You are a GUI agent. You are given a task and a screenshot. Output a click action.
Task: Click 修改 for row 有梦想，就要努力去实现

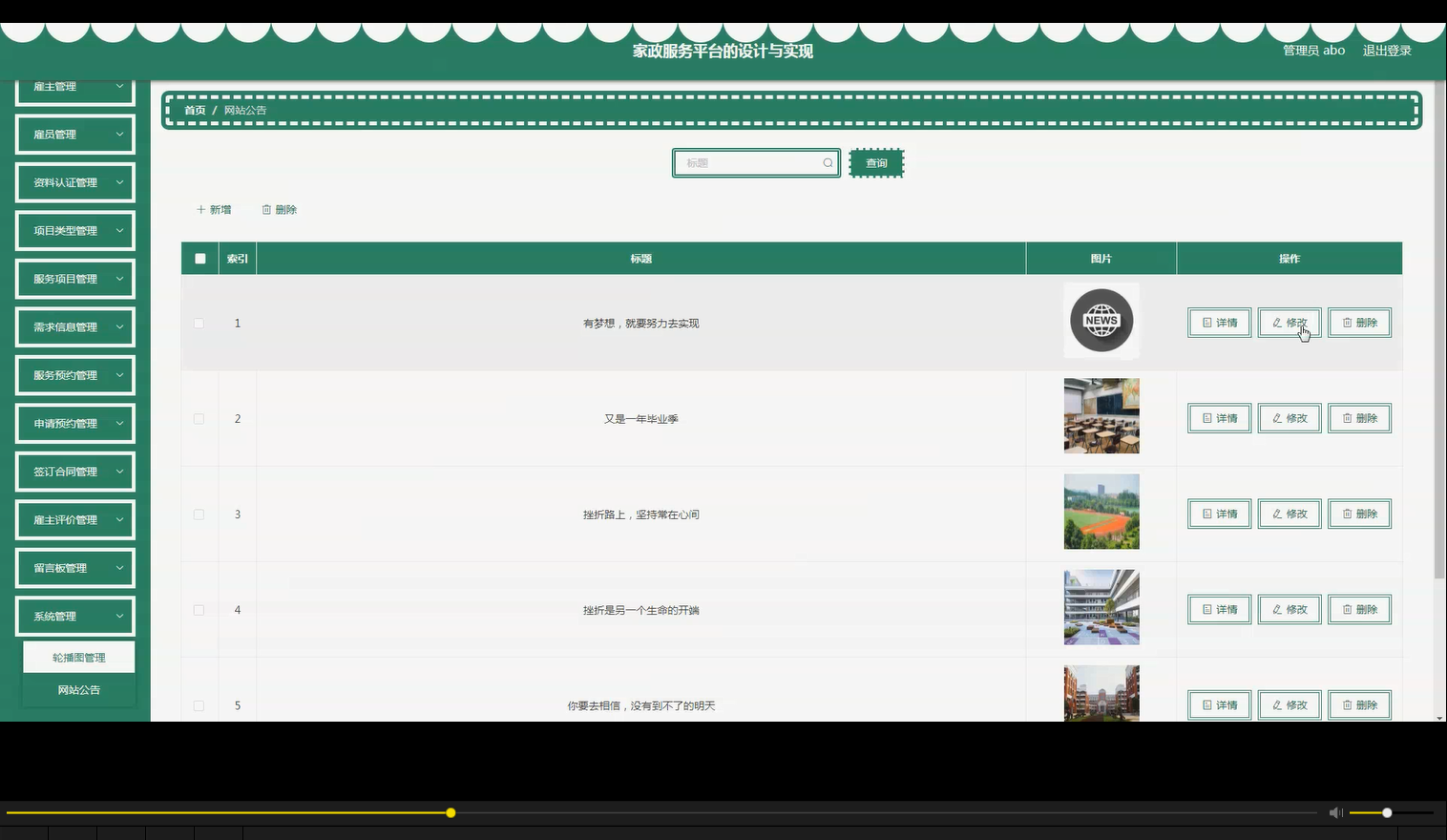1290,323
